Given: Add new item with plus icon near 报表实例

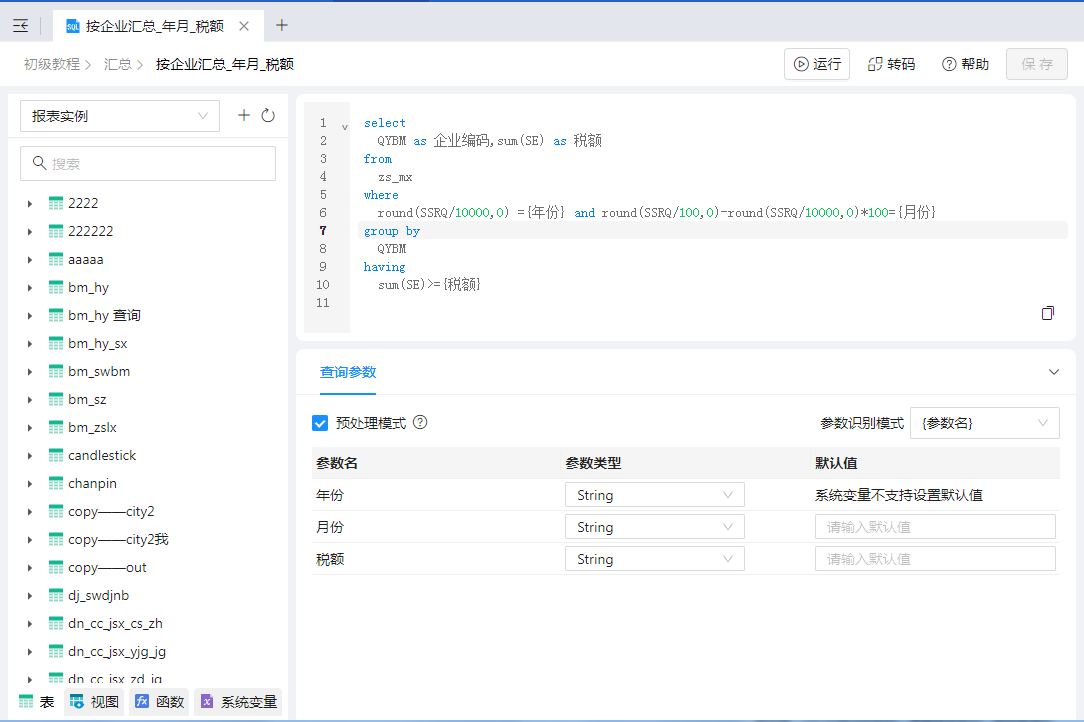Looking at the screenshot, I should (244, 116).
